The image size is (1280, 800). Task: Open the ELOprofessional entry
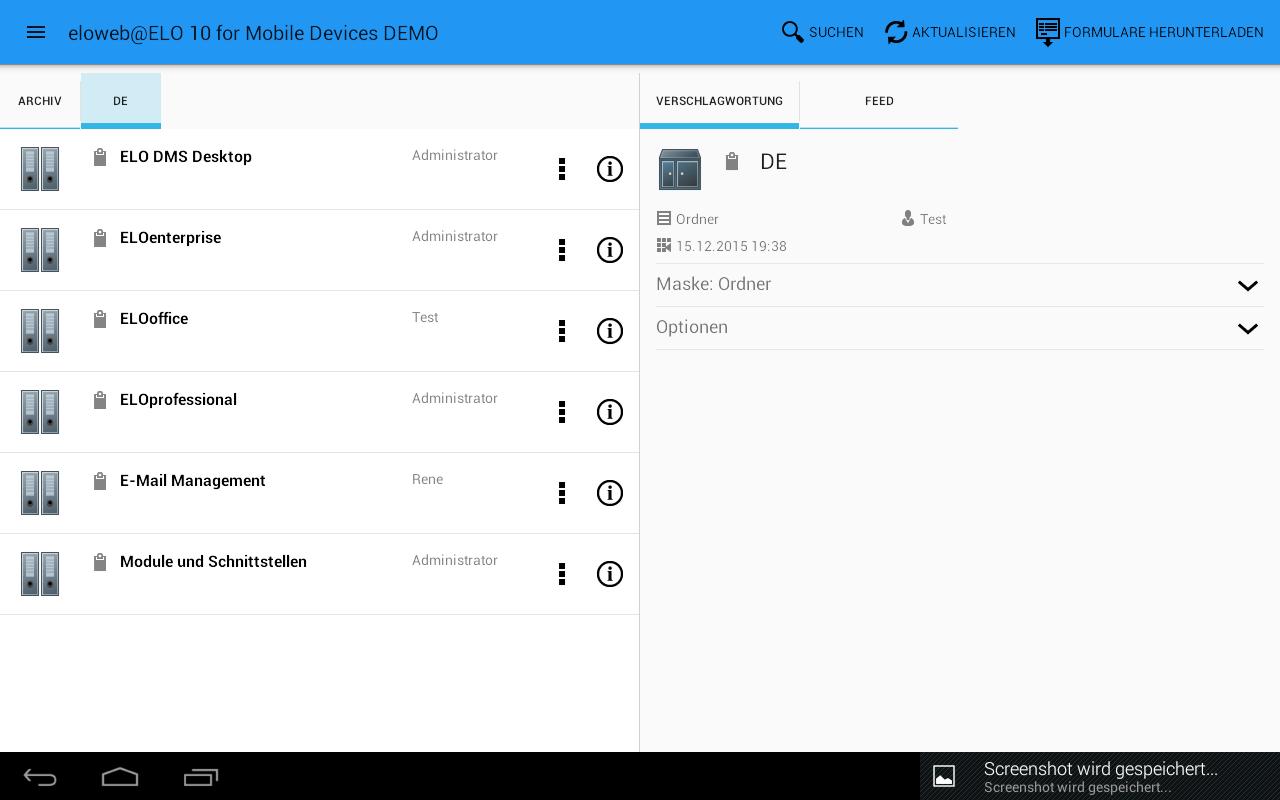pyautogui.click(x=319, y=412)
